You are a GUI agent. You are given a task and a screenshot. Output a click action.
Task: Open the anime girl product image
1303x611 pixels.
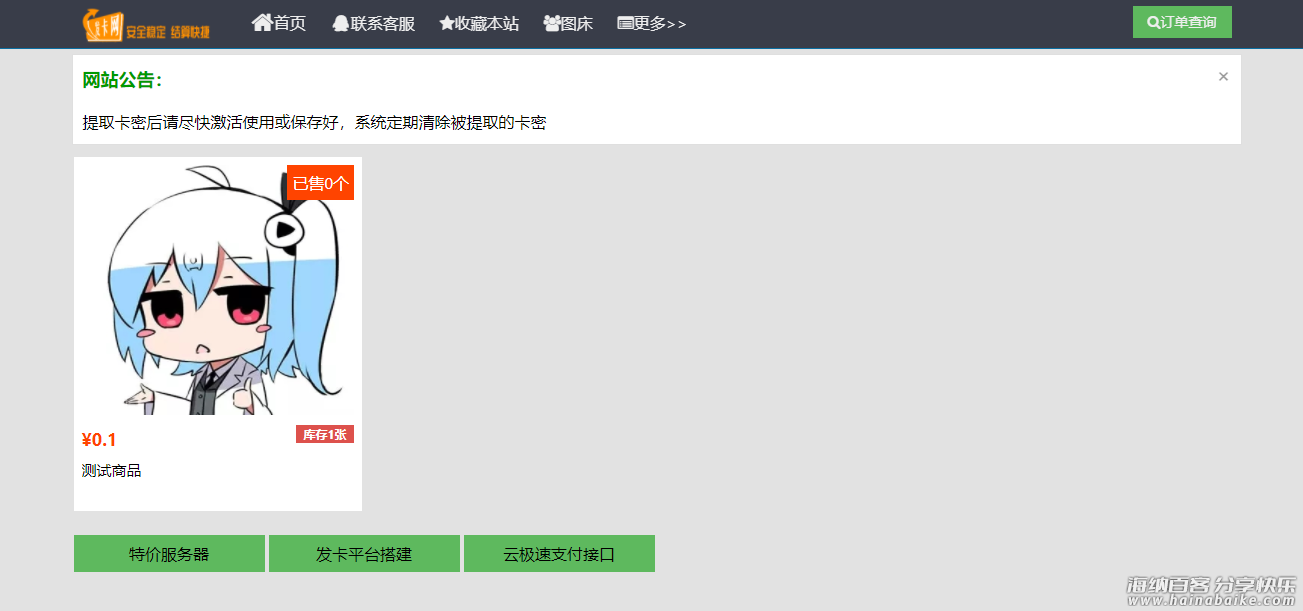pos(218,290)
